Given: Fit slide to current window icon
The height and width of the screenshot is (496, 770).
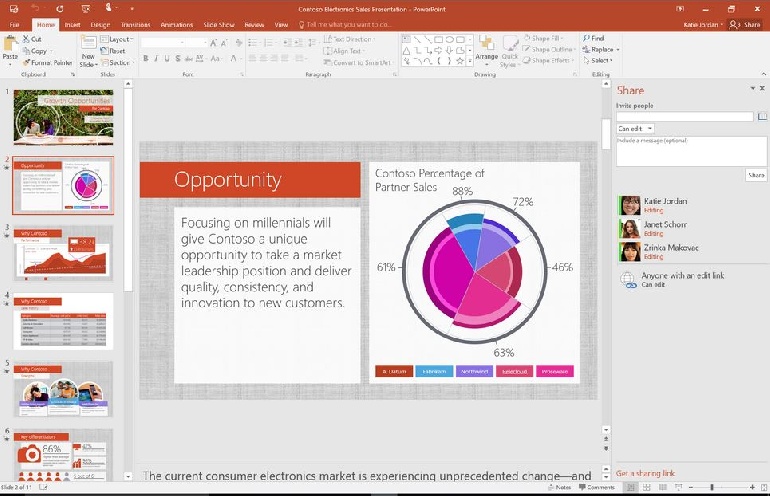Looking at the screenshot, I should click(x=764, y=487).
